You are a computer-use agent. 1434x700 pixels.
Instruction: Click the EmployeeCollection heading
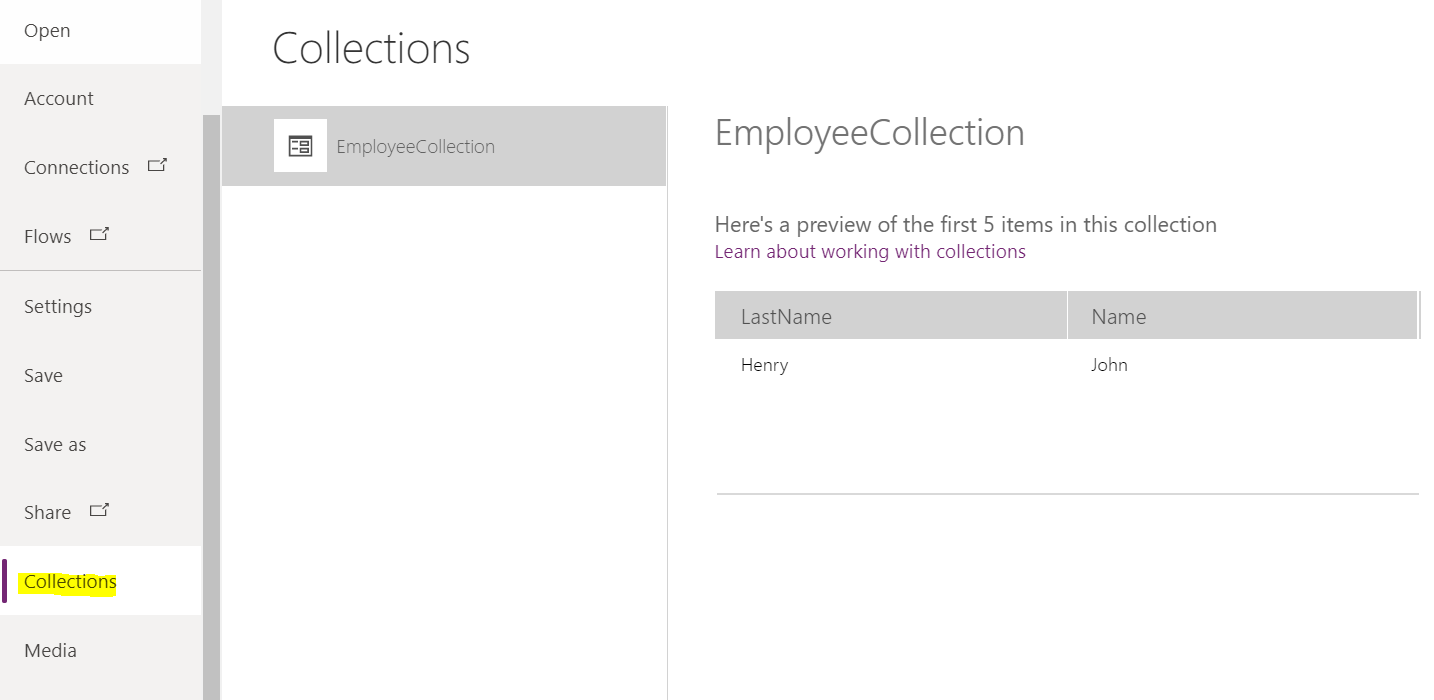(869, 131)
